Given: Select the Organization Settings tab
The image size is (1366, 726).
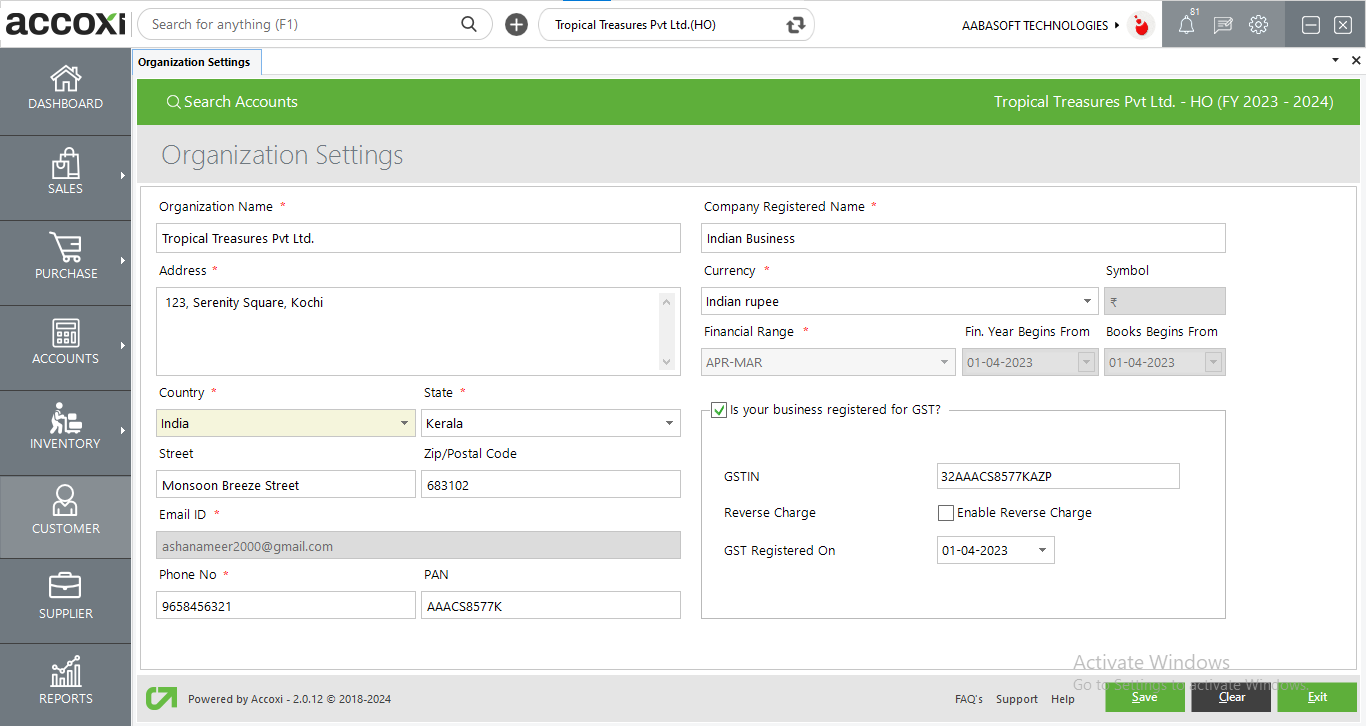Looking at the screenshot, I should click(195, 62).
